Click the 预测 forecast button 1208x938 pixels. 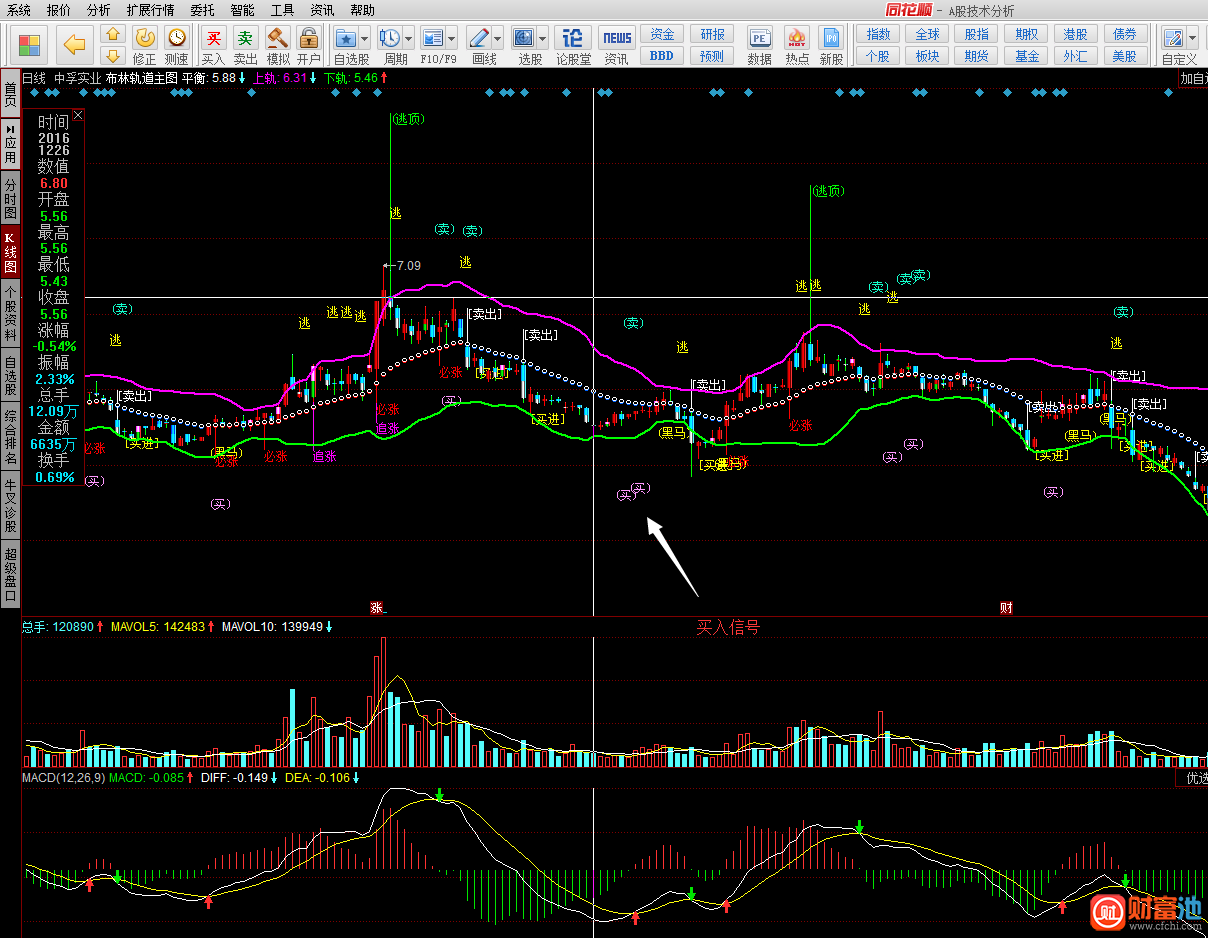[712, 56]
